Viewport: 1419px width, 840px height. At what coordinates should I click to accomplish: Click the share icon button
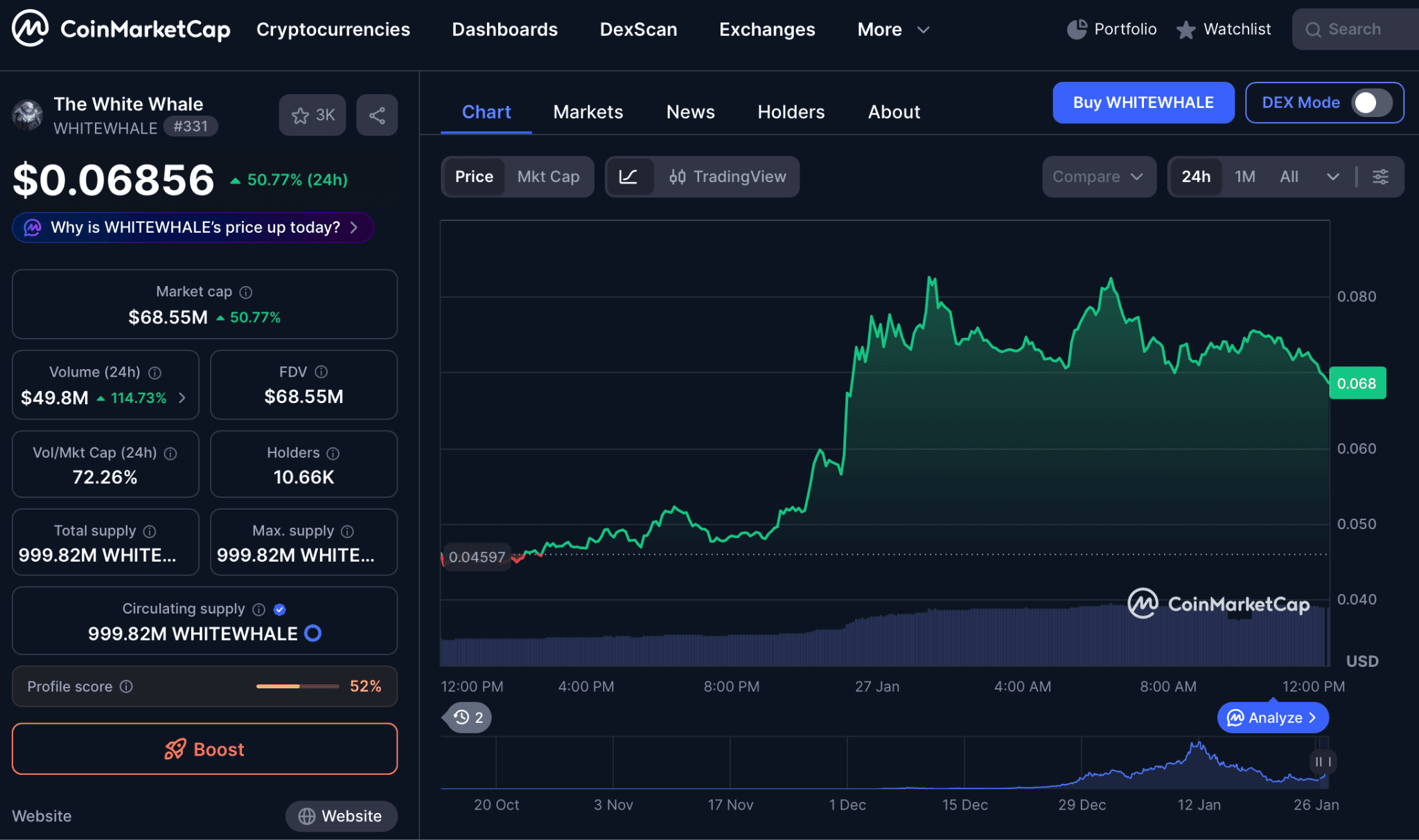pyautogui.click(x=377, y=115)
